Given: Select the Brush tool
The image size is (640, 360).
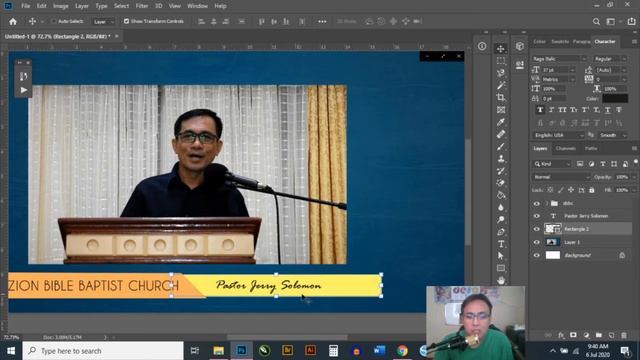Looking at the screenshot, I should click(501, 147).
